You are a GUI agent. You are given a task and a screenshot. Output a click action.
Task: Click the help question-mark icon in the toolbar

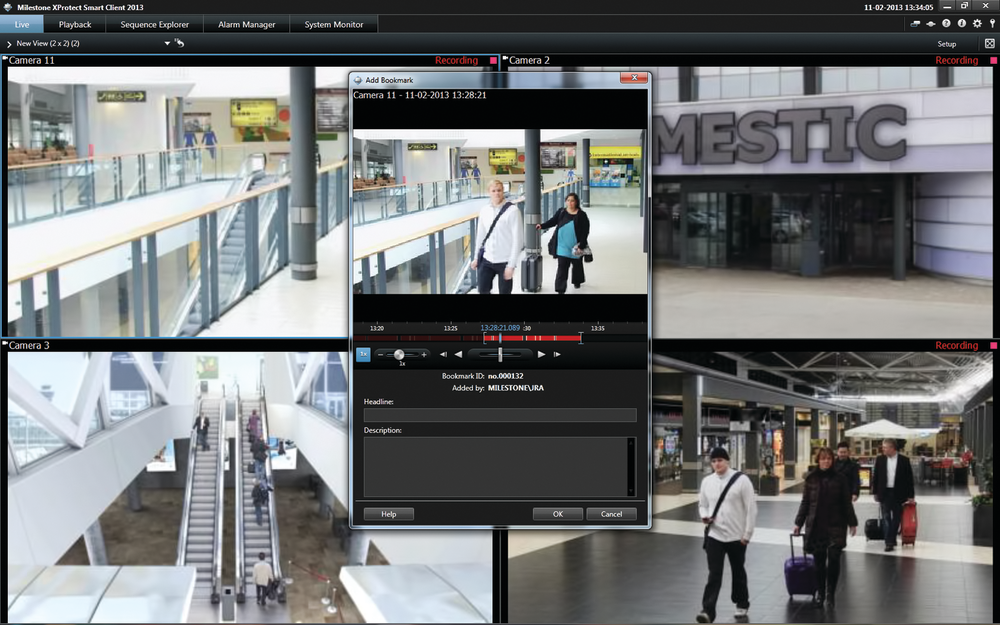[x=946, y=23]
